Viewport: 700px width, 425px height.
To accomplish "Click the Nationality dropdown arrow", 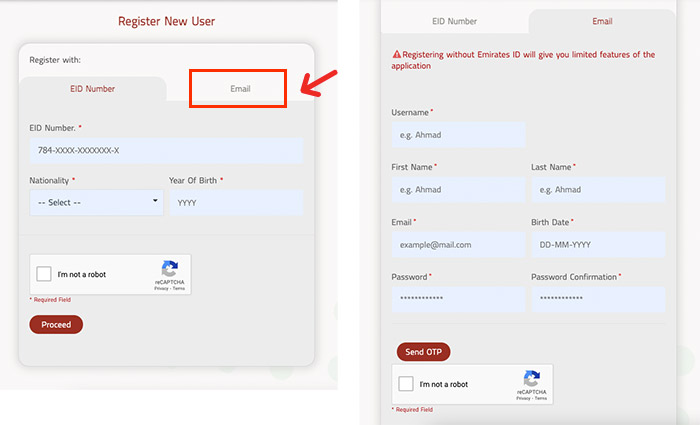I will tap(155, 200).
